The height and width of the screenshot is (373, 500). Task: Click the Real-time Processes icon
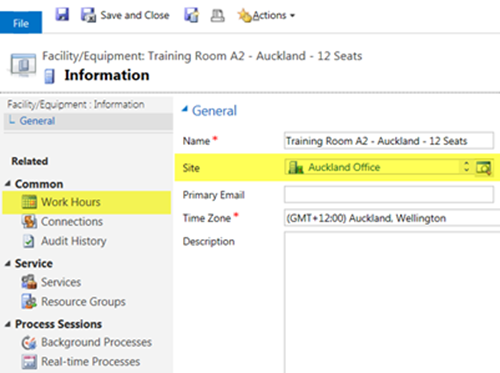[x=29, y=362]
